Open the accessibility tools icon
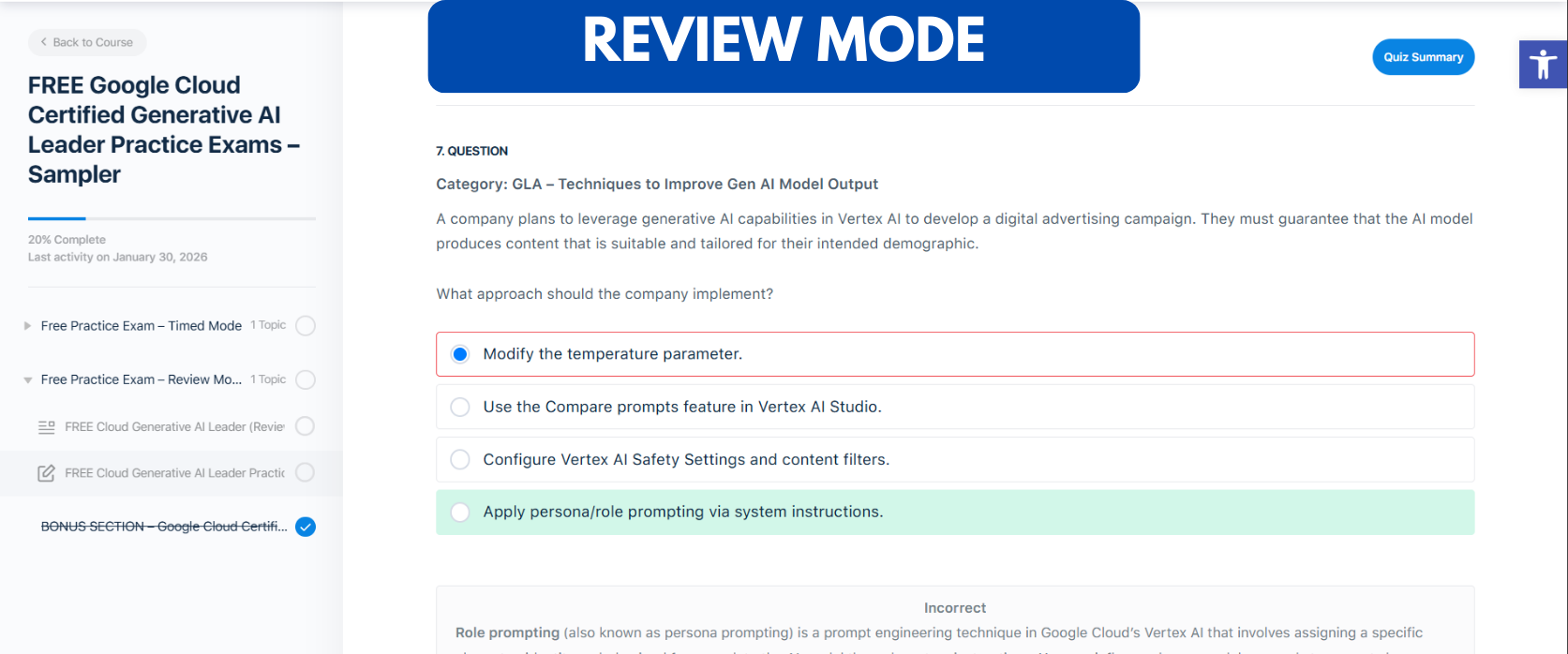This screenshot has width=1568, height=654. point(1543,65)
